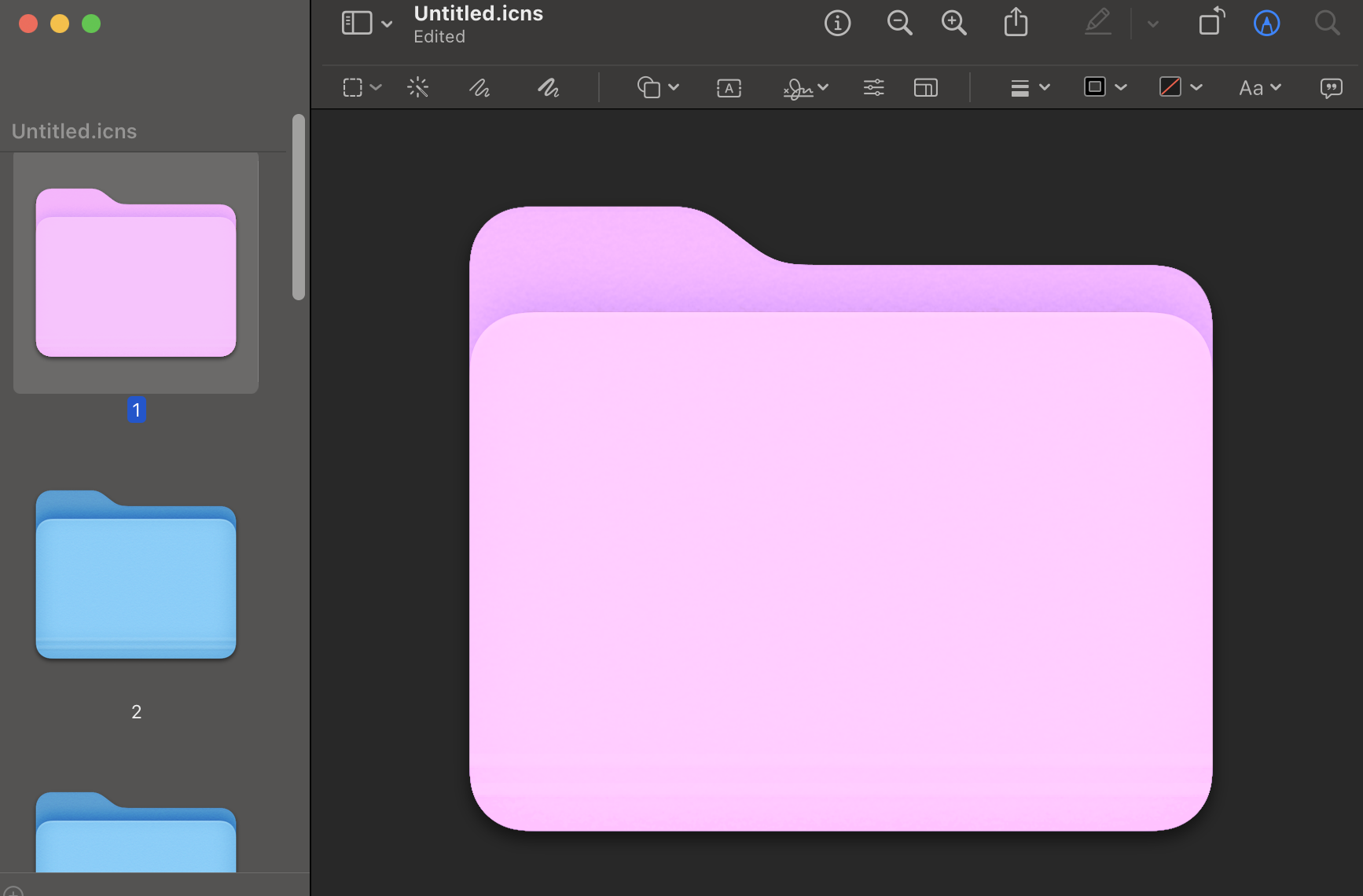Click the Untitled.icns sidebar header
Viewport: 1363px width, 896px height.
(75, 131)
